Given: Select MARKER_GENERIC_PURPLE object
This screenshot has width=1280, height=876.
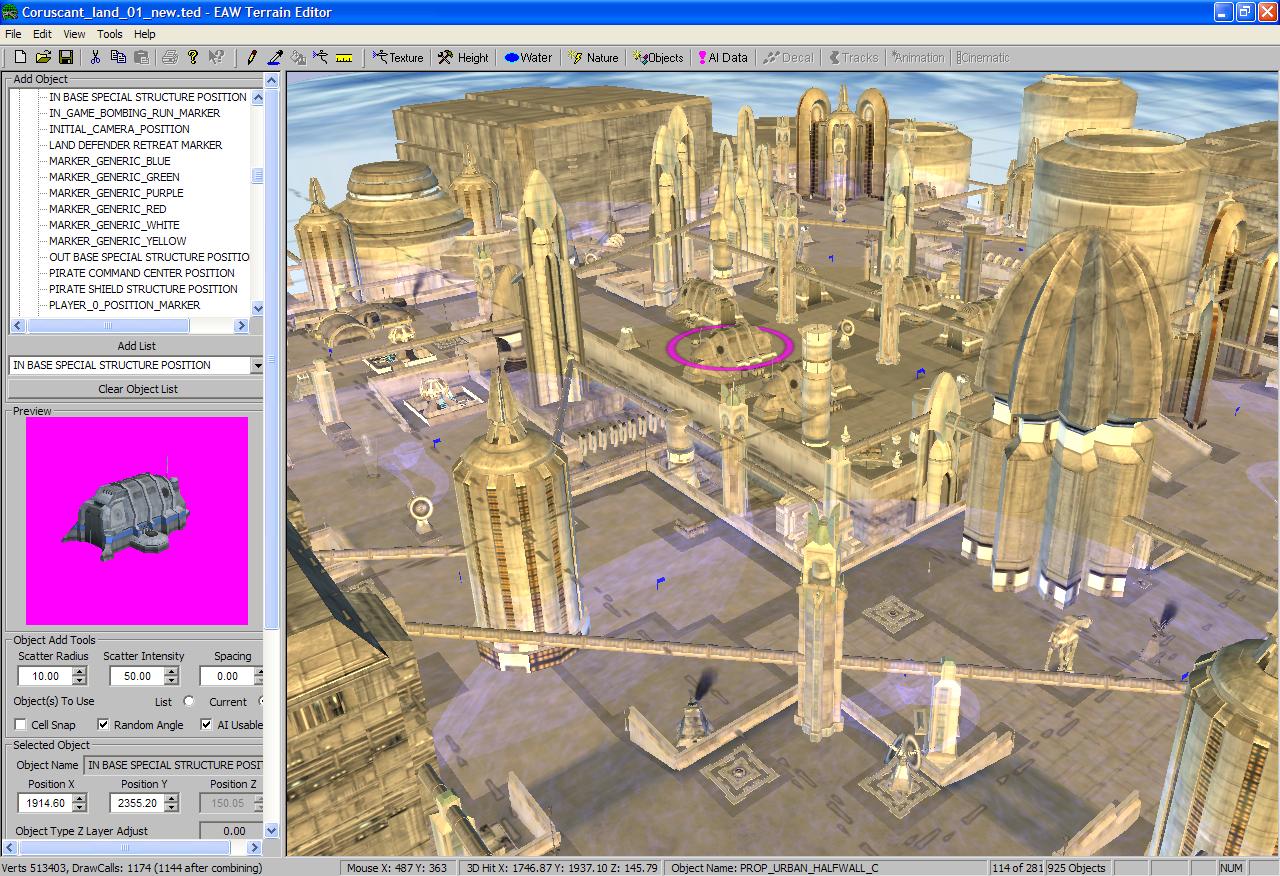Looking at the screenshot, I should coord(116,193).
